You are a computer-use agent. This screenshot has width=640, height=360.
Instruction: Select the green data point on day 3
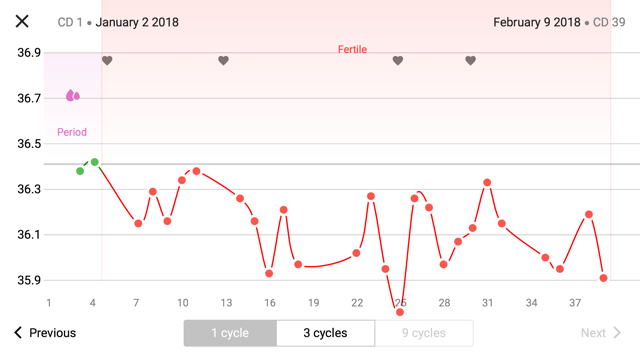pos(80,171)
